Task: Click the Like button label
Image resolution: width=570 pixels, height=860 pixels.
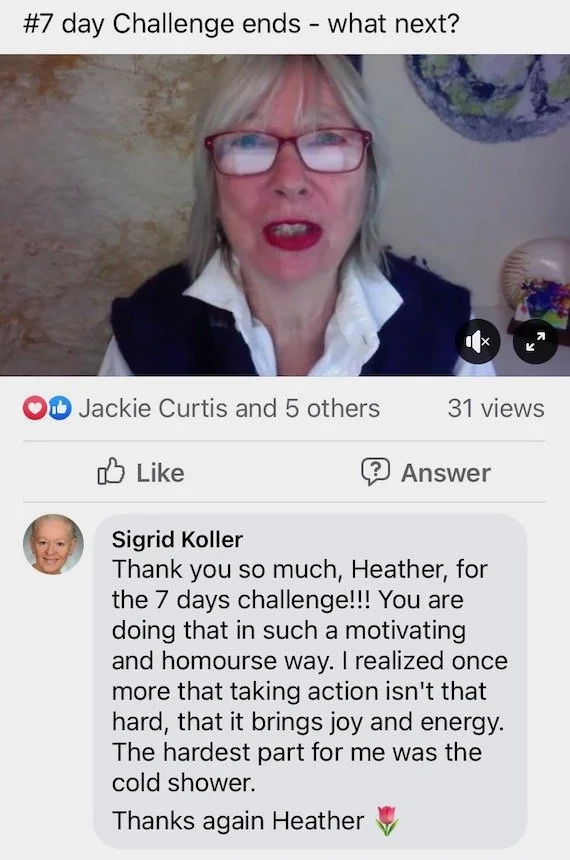Action: (x=160, y=473)
